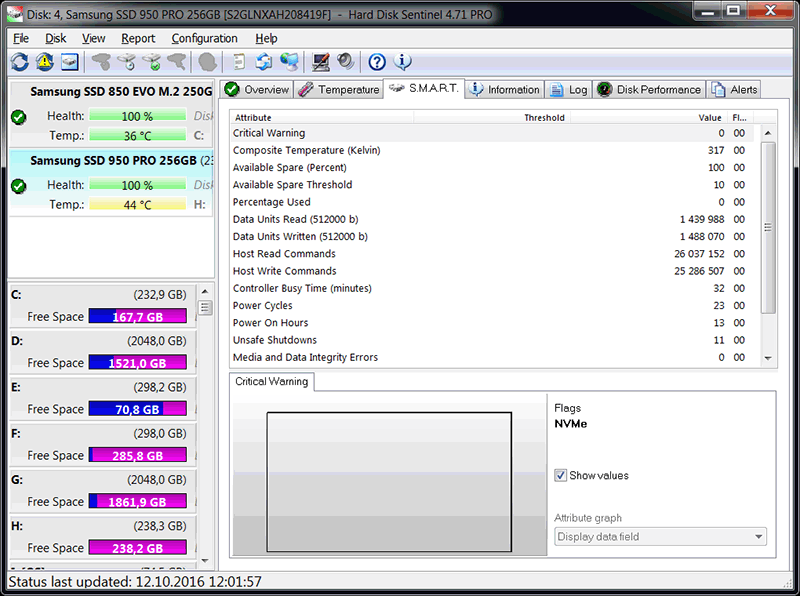Screen dimensions: 800x596
Task: Select Media and Data Integrity Errors row
Action: (492, 358)
